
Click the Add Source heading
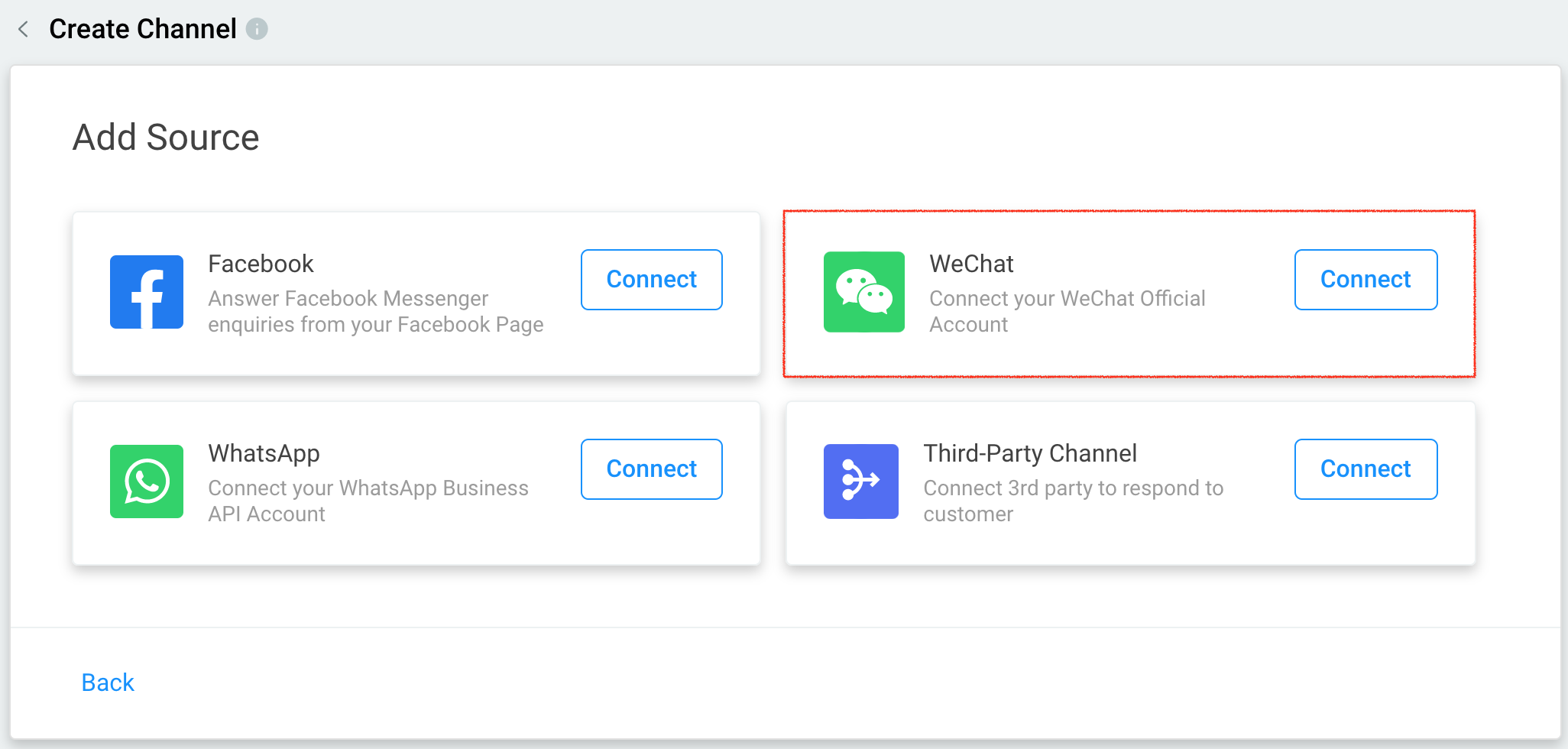pos(166,138)
